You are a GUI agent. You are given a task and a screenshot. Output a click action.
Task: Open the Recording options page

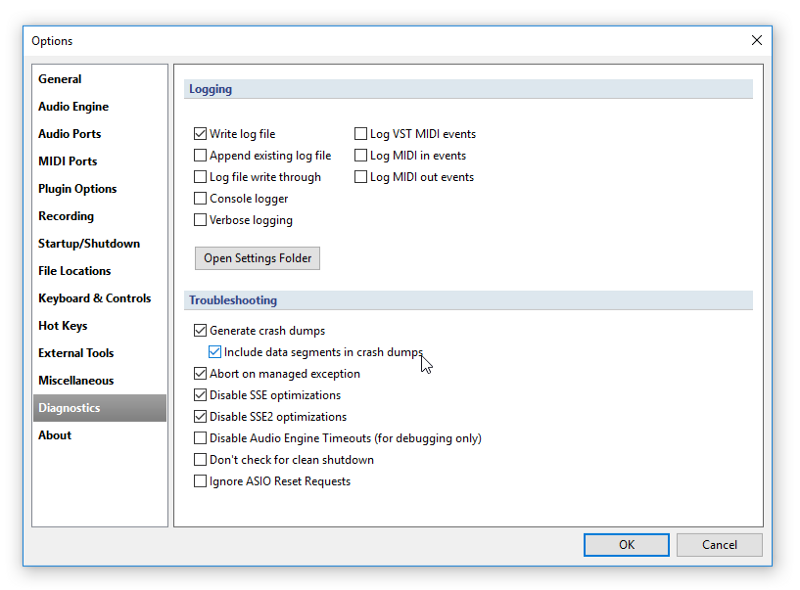coord(99,216)
